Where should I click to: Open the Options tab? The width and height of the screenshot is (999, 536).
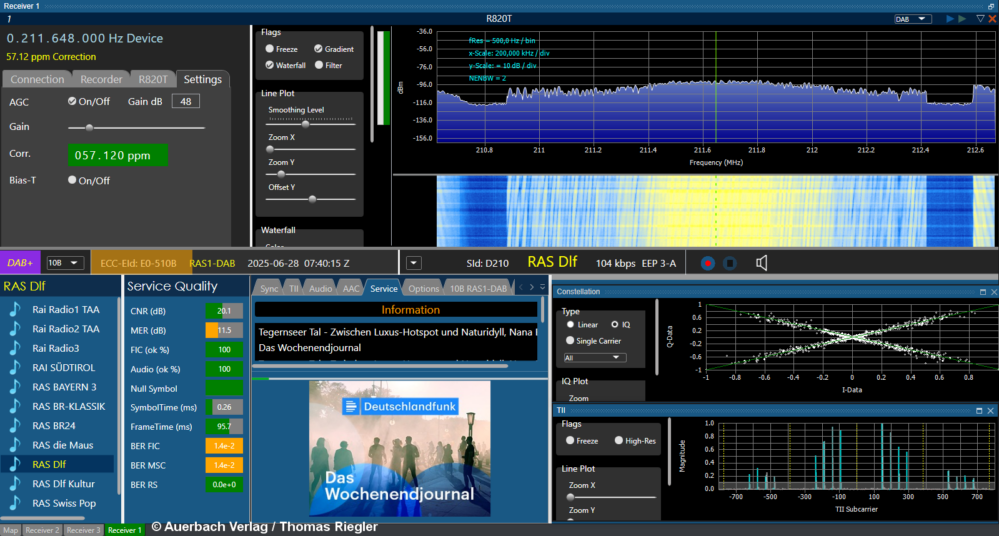point(424,288)
